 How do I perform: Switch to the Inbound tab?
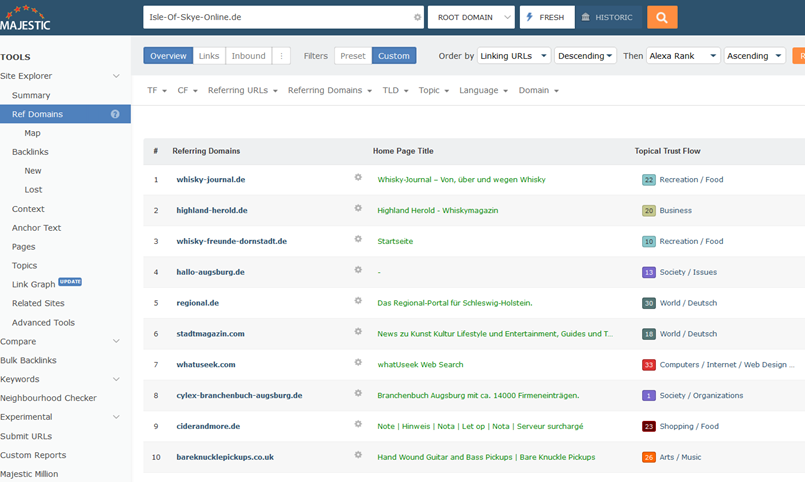click(248, 56)
